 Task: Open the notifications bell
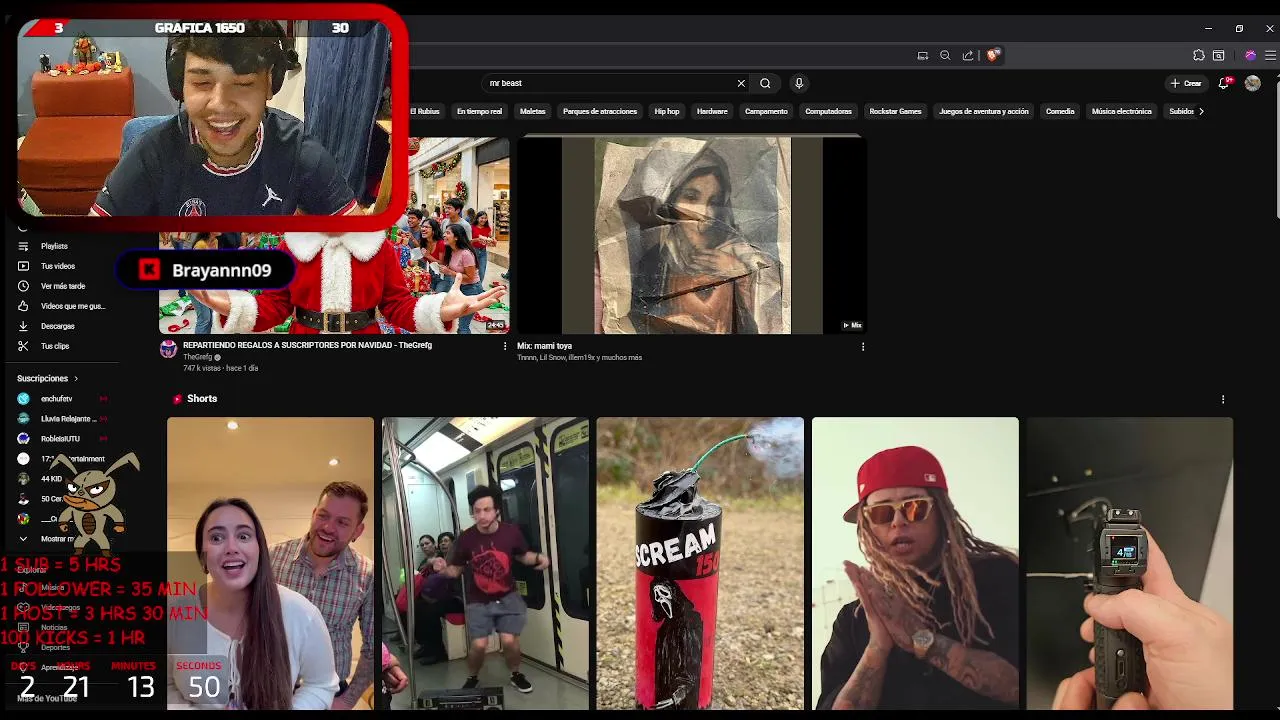coord(1224,83)
